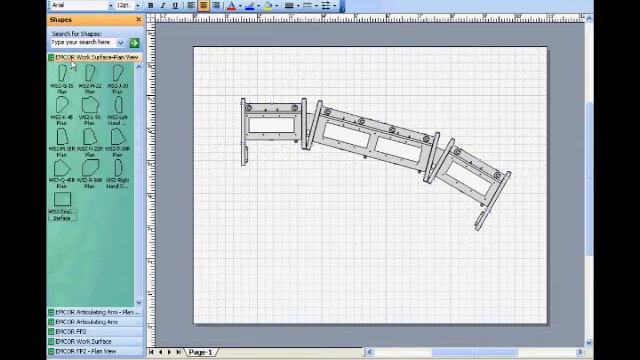The width and height of the screenshot is (640, 360).
Task: Open the shape search history dropdown
Action: (x=121, y=42)
